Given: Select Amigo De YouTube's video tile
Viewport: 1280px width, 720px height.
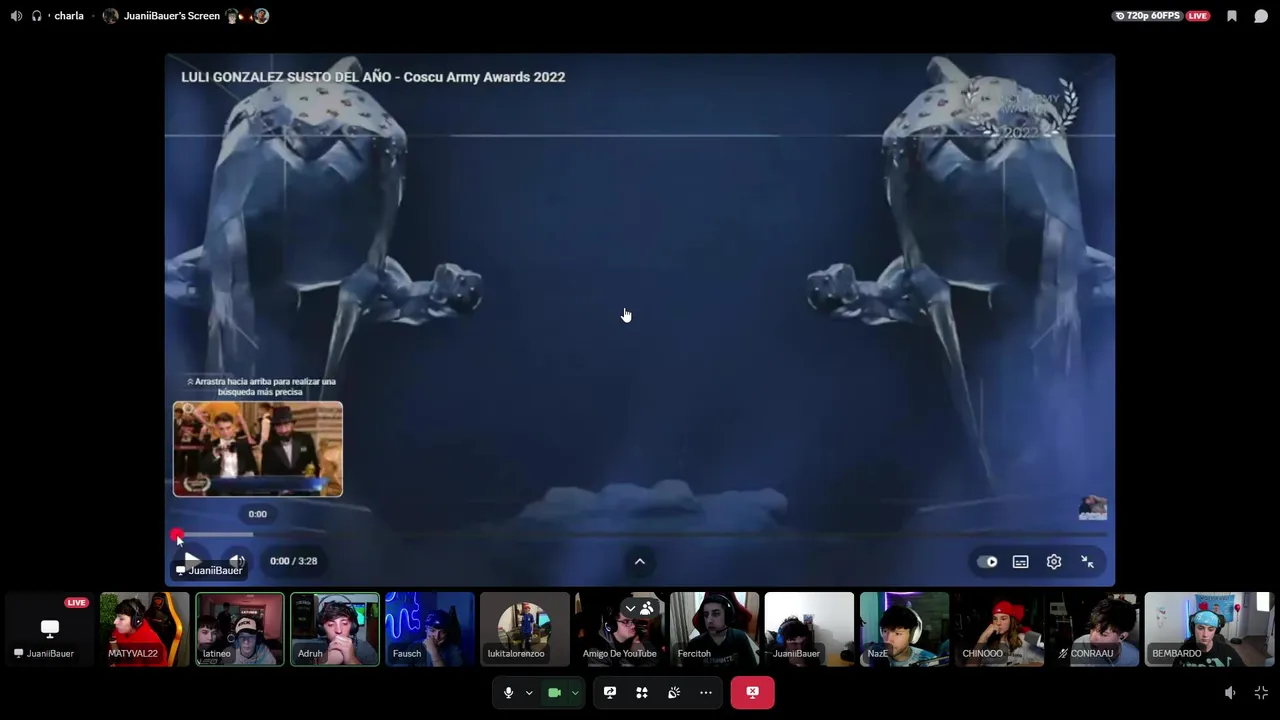Looking at the screenshot, I should 620,629.
